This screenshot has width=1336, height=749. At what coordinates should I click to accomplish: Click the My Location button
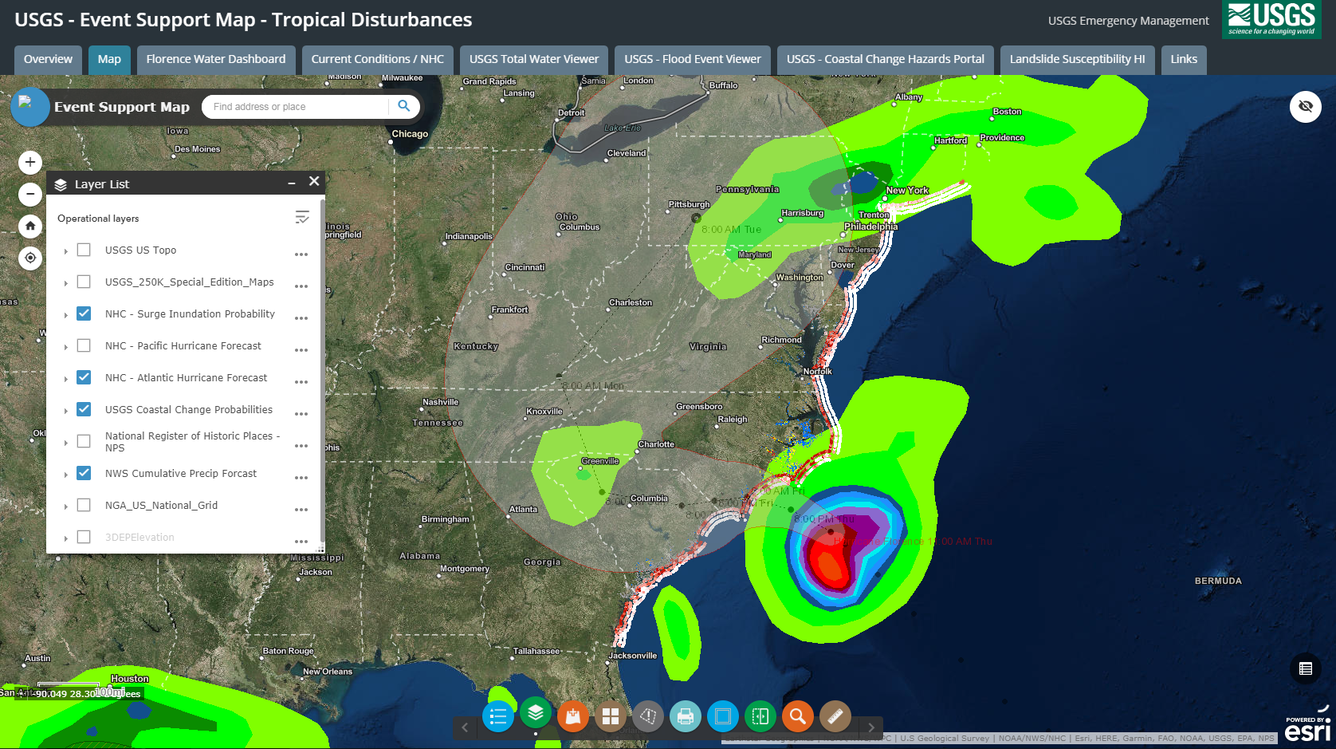[29, 258]
